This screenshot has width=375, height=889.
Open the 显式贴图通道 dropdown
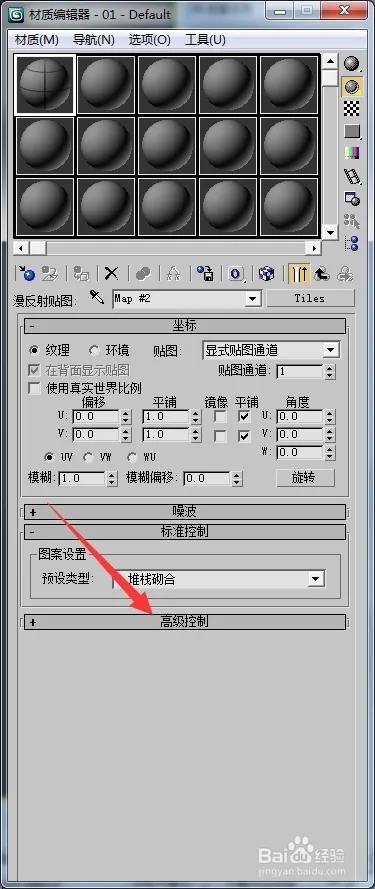click(x=331, y=350)
